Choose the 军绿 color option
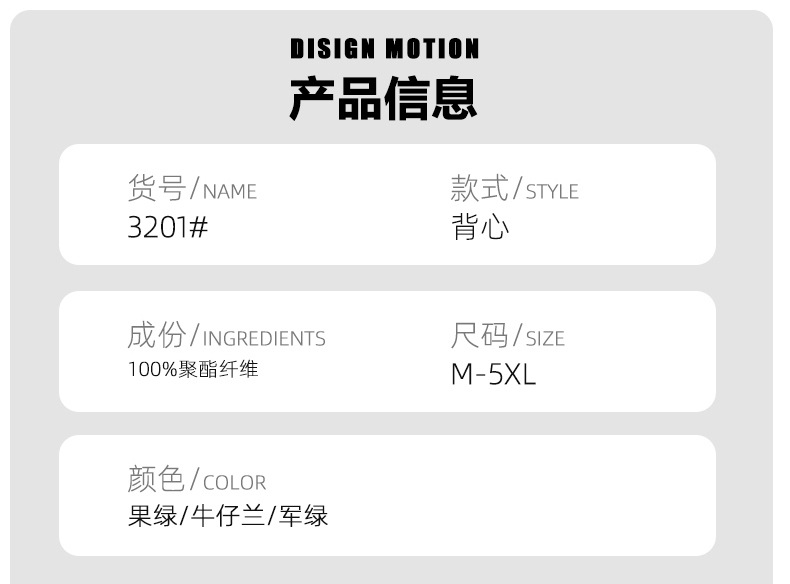 (x=303, y=516)
